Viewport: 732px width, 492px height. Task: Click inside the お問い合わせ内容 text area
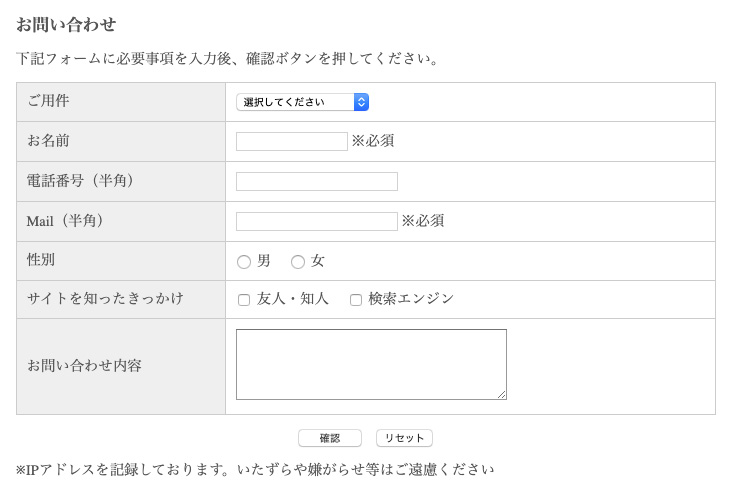[x=370, y=364]
